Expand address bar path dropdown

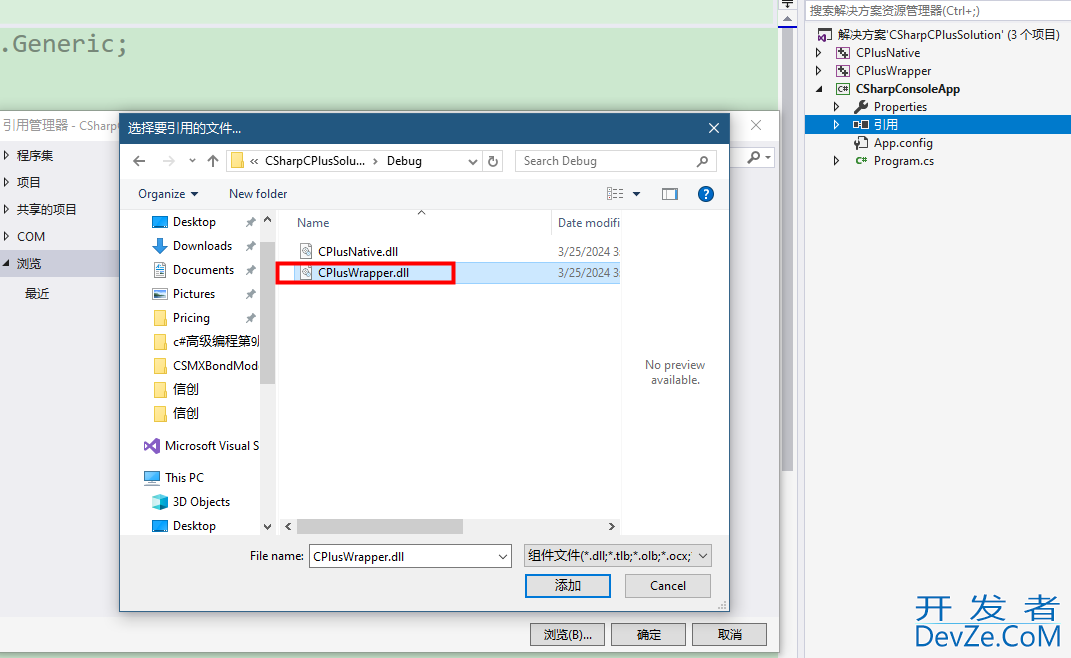[x=472, y=161]
